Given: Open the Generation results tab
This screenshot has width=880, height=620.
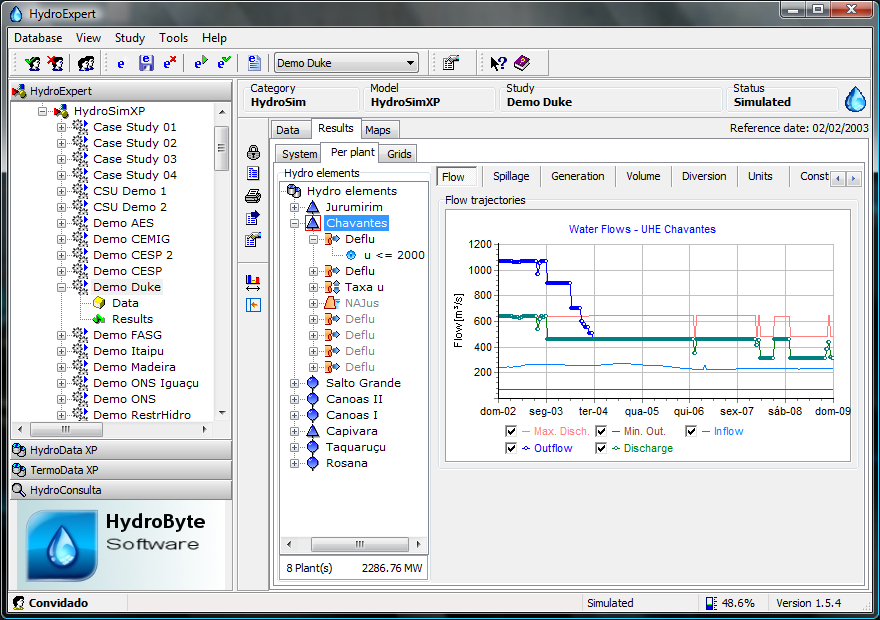Looking at the screenshot, I should click(578, 176).
